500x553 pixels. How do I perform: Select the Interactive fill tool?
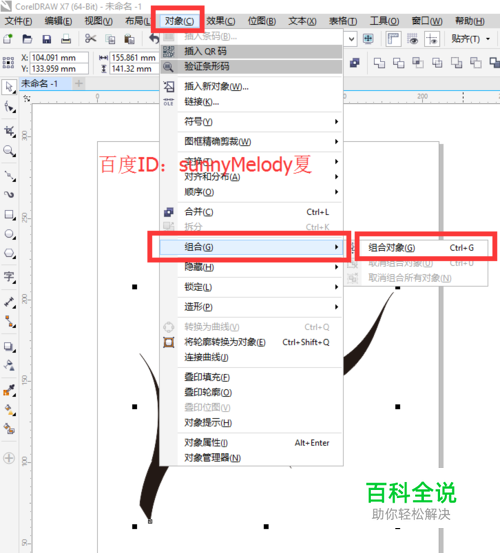click(9, 409)
